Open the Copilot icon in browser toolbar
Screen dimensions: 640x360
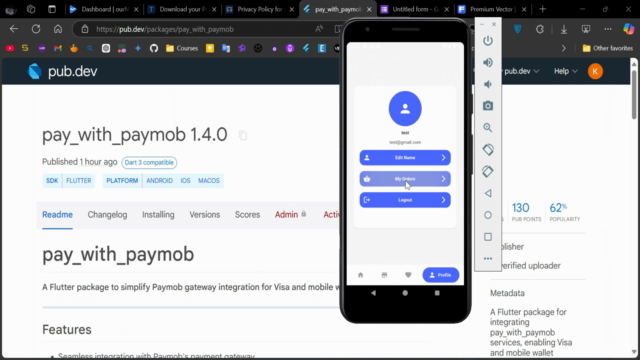[x=629, y=29]
